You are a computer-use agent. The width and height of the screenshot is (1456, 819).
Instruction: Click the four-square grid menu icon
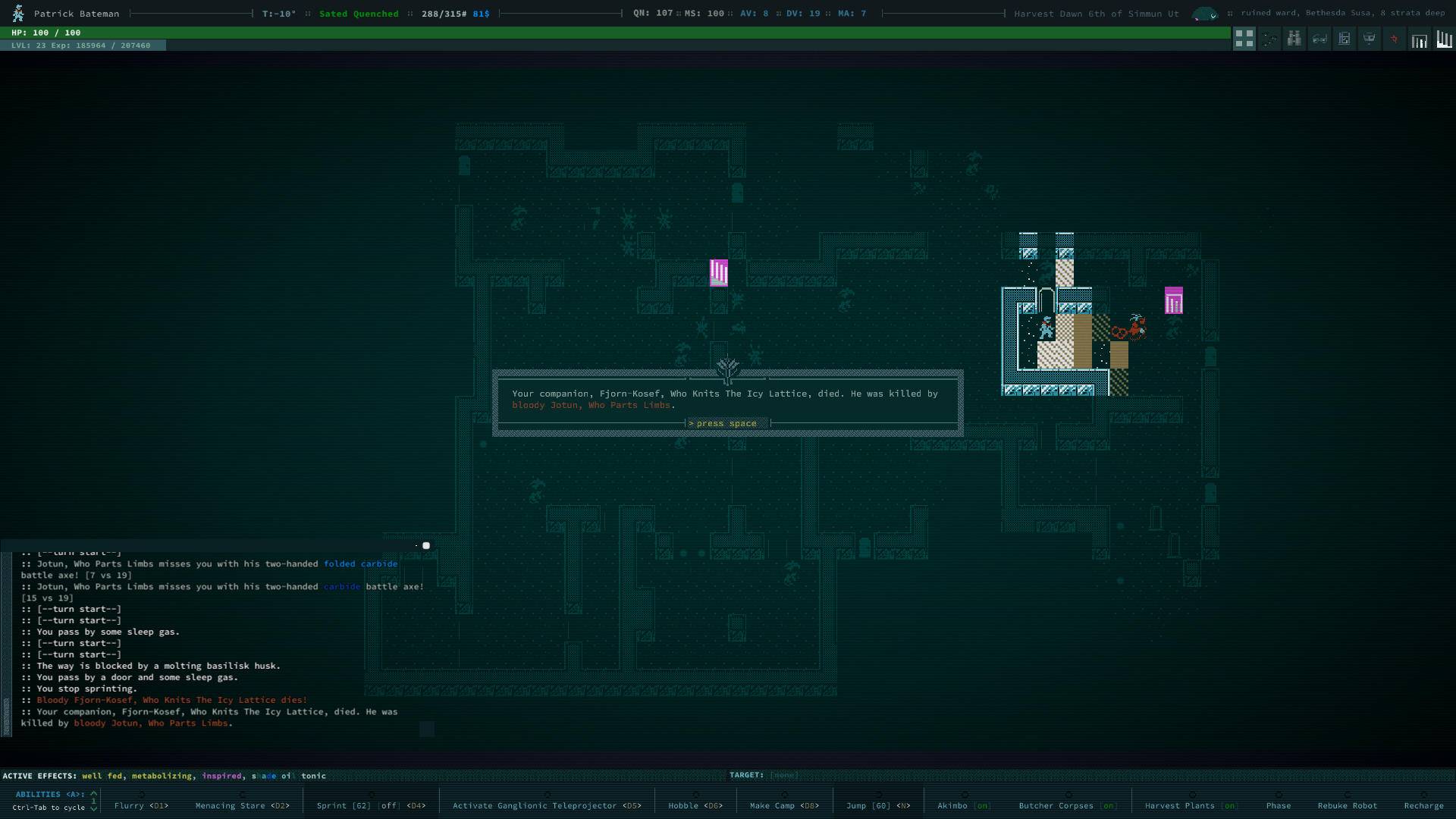1244,39
